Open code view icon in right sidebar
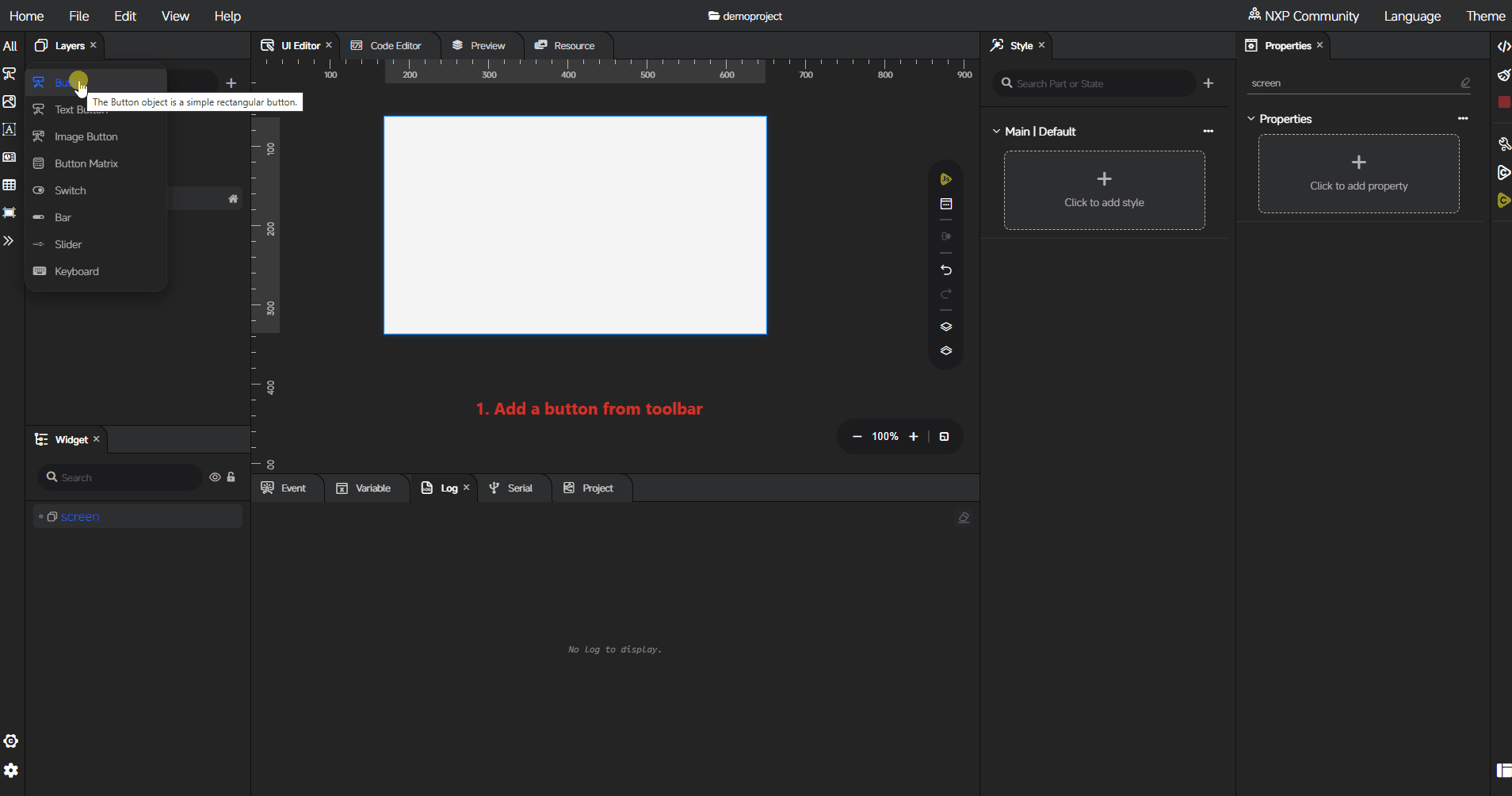The image size is (1512, 796). coord(1503,46)
